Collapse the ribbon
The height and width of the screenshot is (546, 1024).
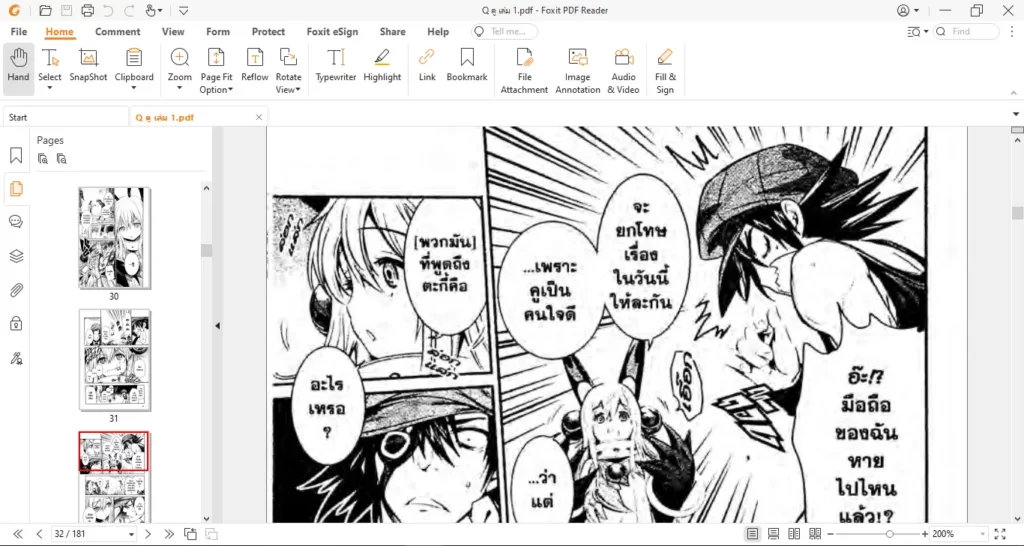1015,93
